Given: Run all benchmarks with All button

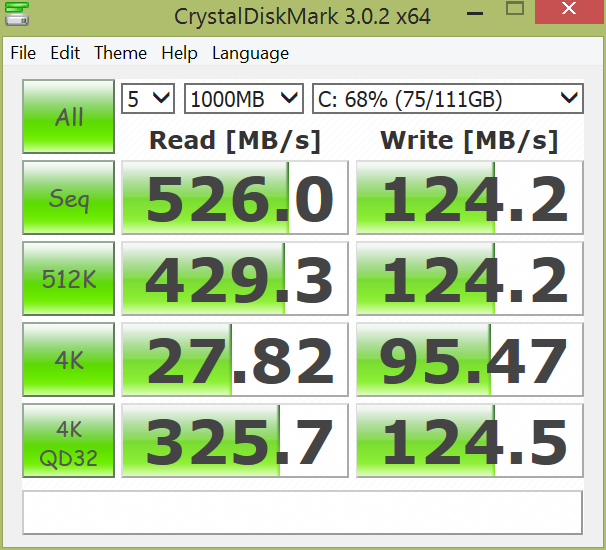Looking at the screenshot, I should click(x=68, y=116).
